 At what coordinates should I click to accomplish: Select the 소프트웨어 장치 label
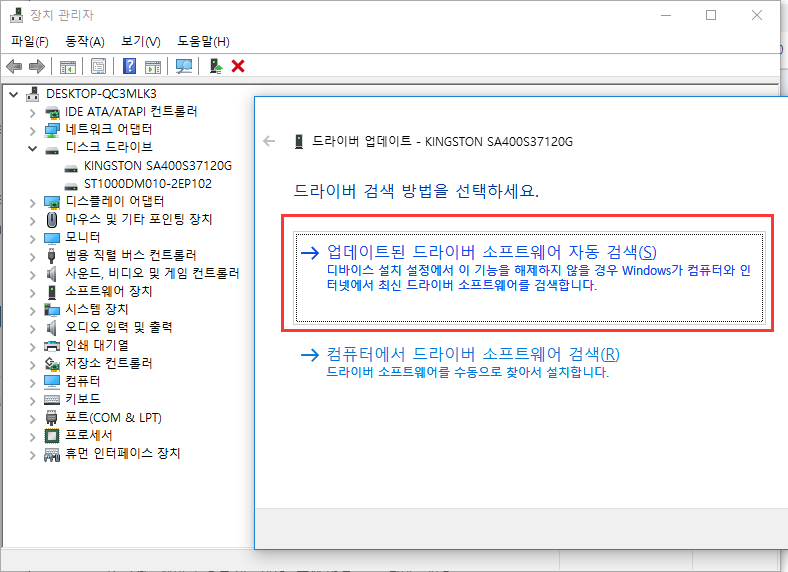point(109,291)
